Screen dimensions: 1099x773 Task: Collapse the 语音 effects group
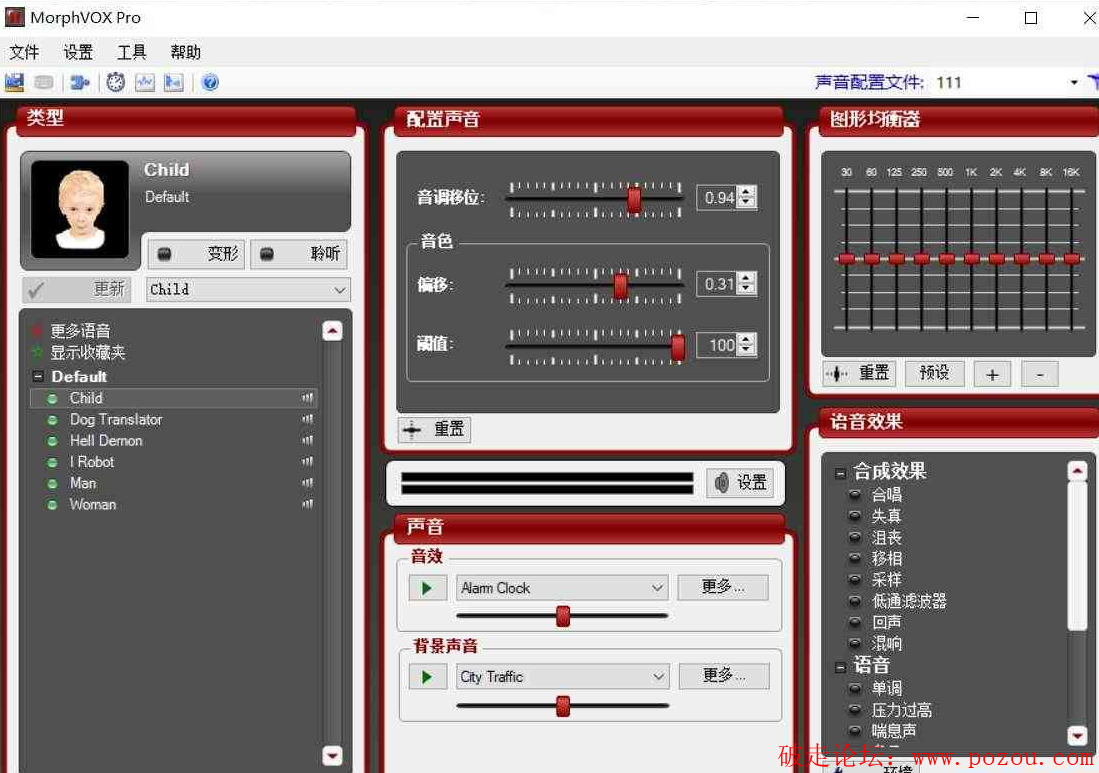point(840,668)
